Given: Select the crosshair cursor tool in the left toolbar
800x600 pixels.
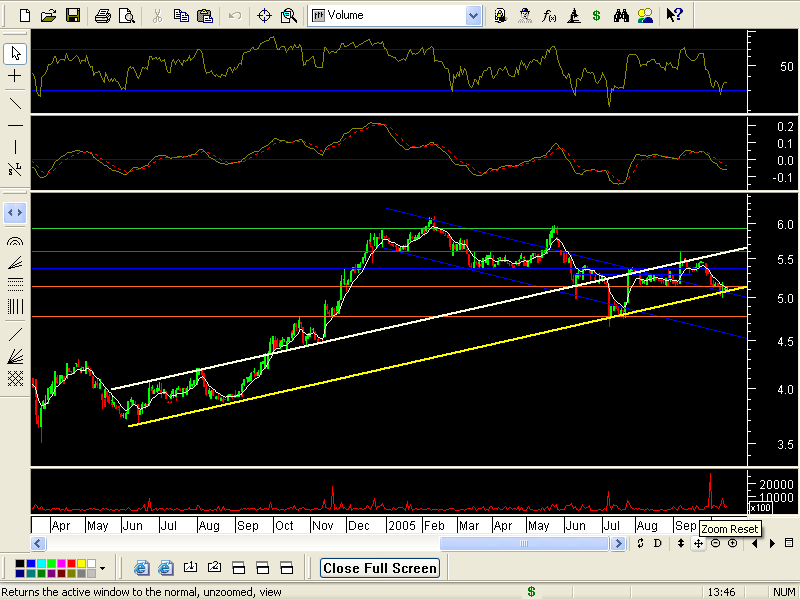Looking at the screenshot, I should pyautogui.click(x=15, y=77).
